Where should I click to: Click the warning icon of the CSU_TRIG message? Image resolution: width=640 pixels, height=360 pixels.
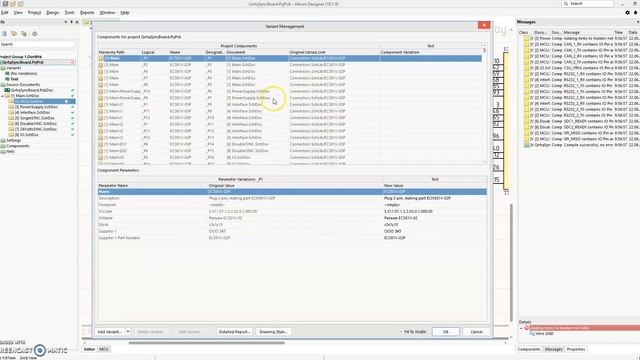527,68
